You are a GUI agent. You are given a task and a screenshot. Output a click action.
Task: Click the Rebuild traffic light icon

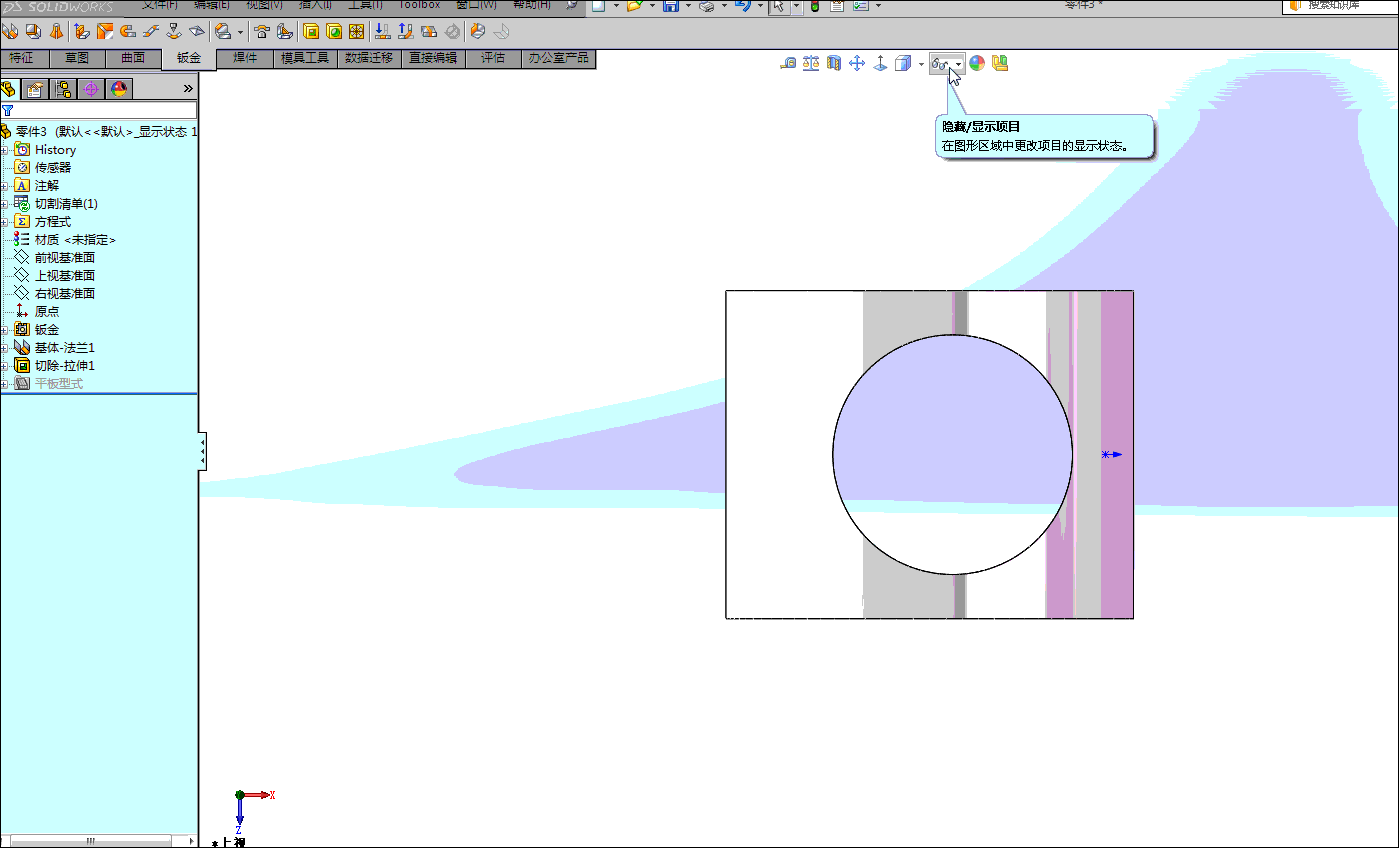[814, 6]
